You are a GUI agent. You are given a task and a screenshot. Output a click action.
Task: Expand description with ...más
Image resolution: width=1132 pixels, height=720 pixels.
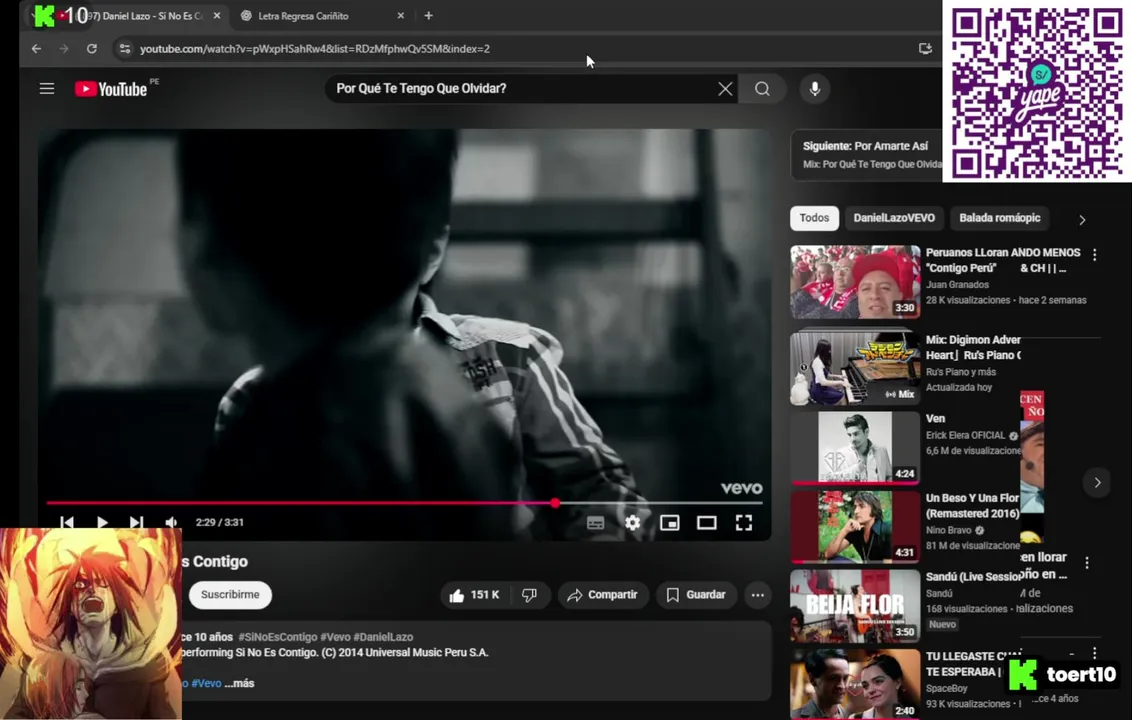pos(239,683)
